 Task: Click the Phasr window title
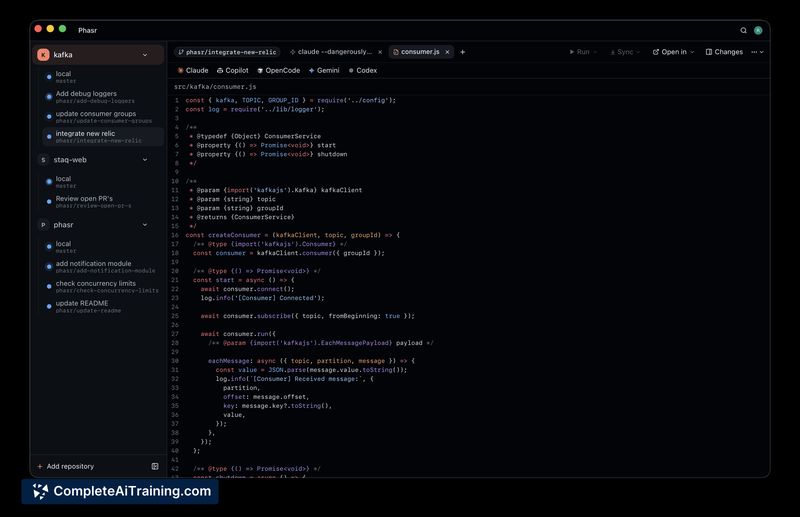(87, 31)
